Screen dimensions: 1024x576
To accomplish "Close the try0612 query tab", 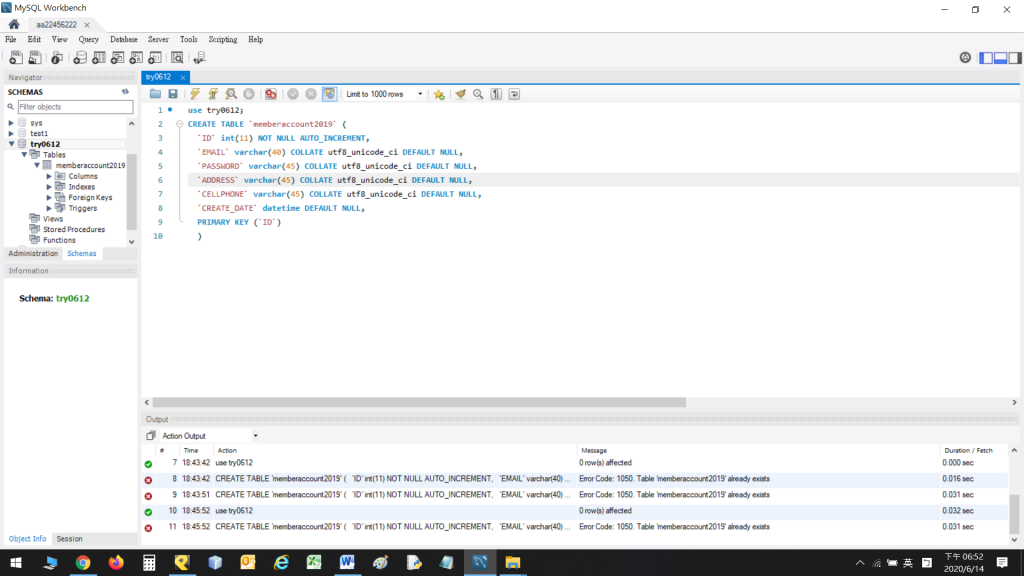I will pyautogui.click(x=183, y=77).
